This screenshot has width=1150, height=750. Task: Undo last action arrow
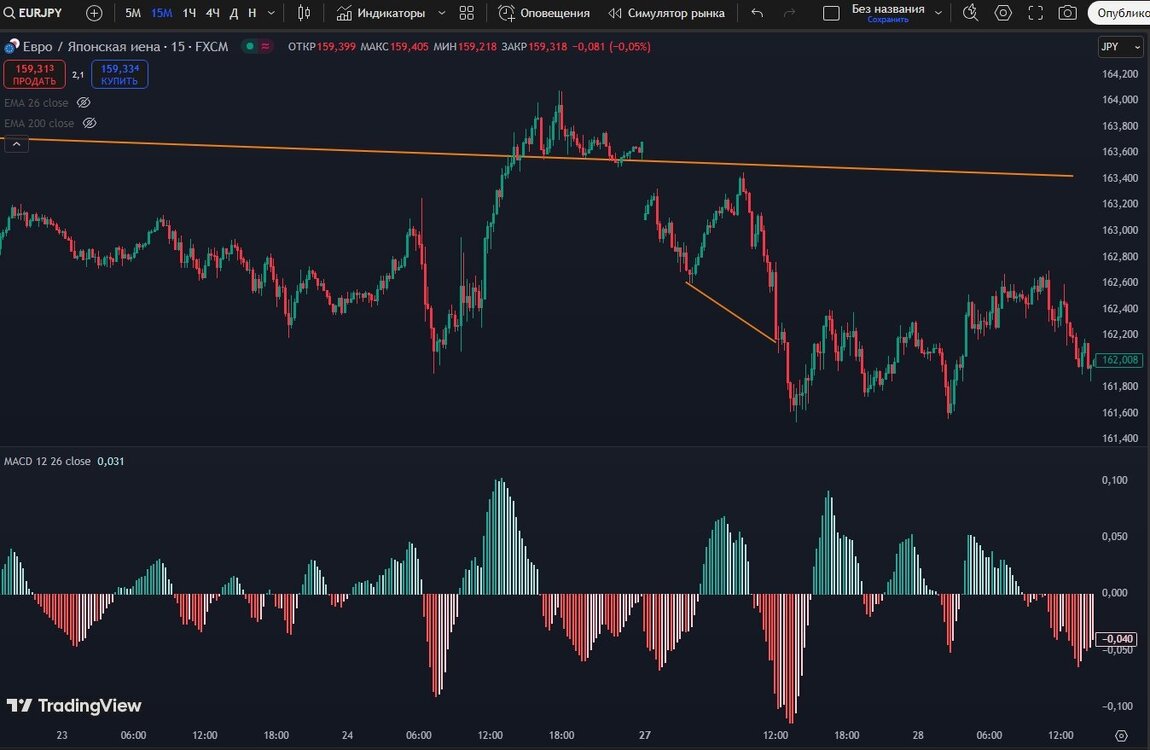click(757, 12)
